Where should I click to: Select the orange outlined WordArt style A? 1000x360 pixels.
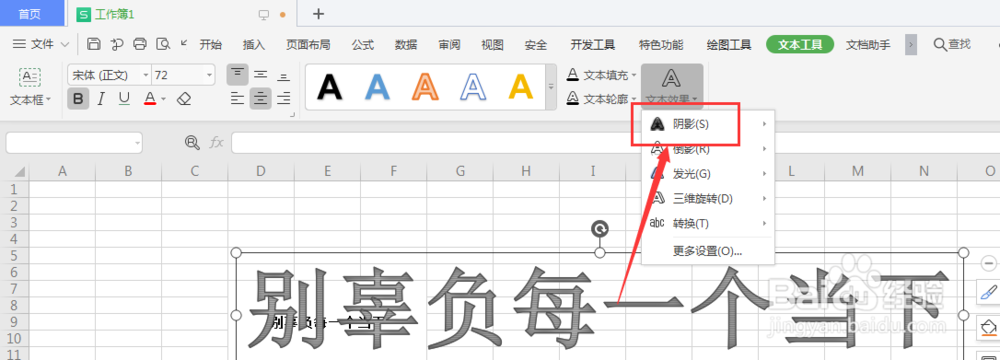click(425, 87)
